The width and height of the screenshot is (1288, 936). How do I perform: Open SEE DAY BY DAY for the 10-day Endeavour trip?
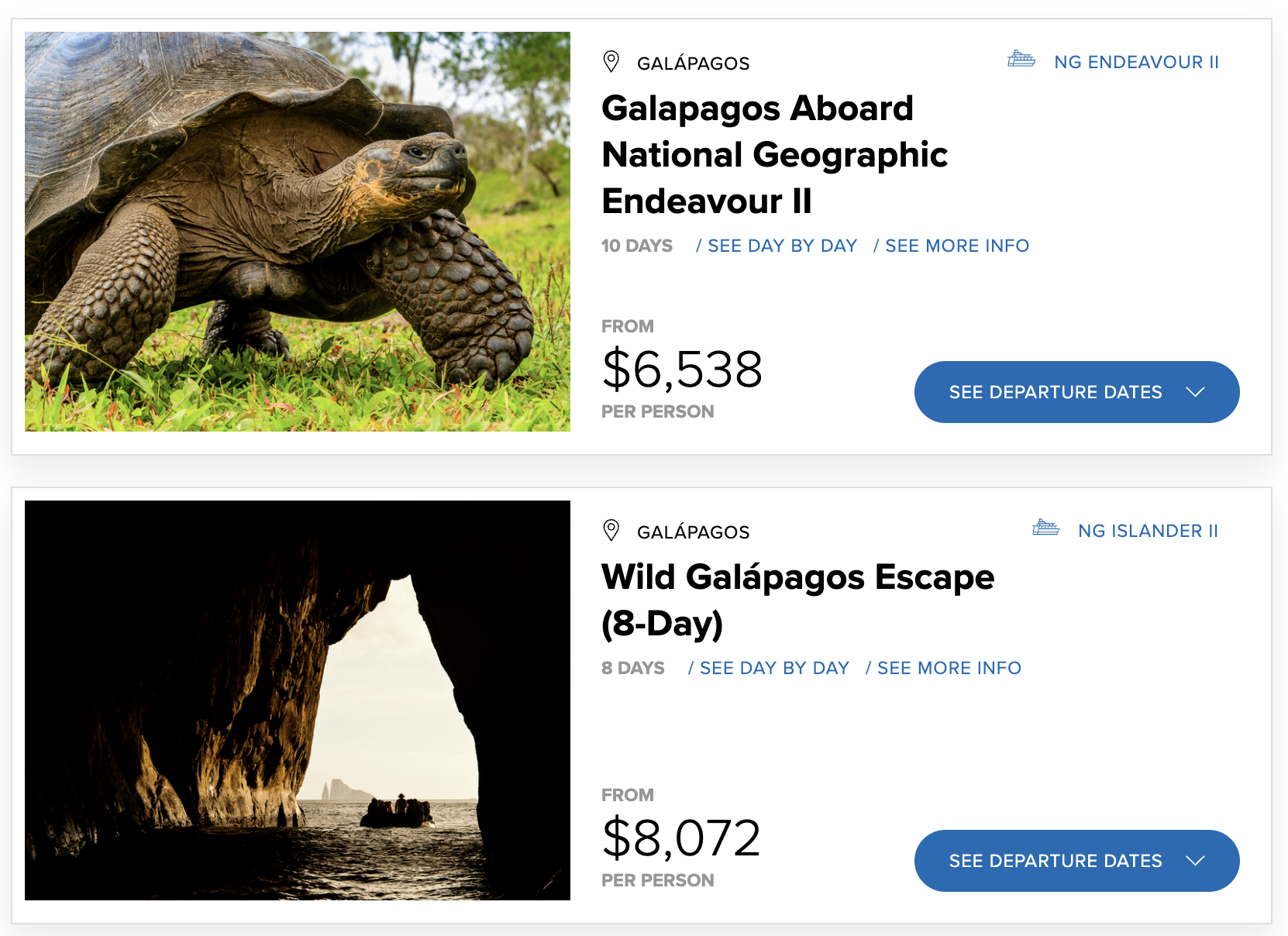coord(782,246)
